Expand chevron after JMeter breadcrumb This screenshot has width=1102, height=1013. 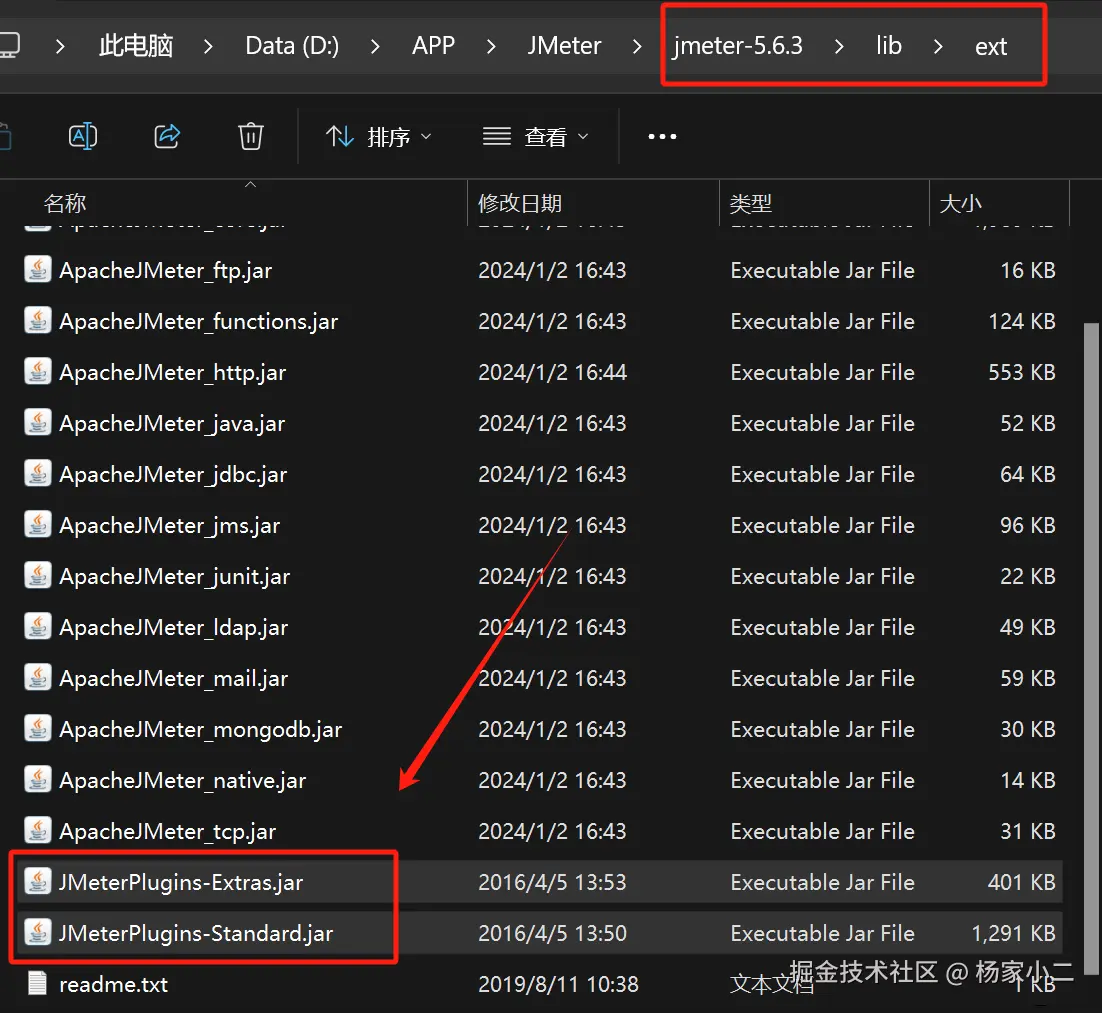[x=637, y=46]
